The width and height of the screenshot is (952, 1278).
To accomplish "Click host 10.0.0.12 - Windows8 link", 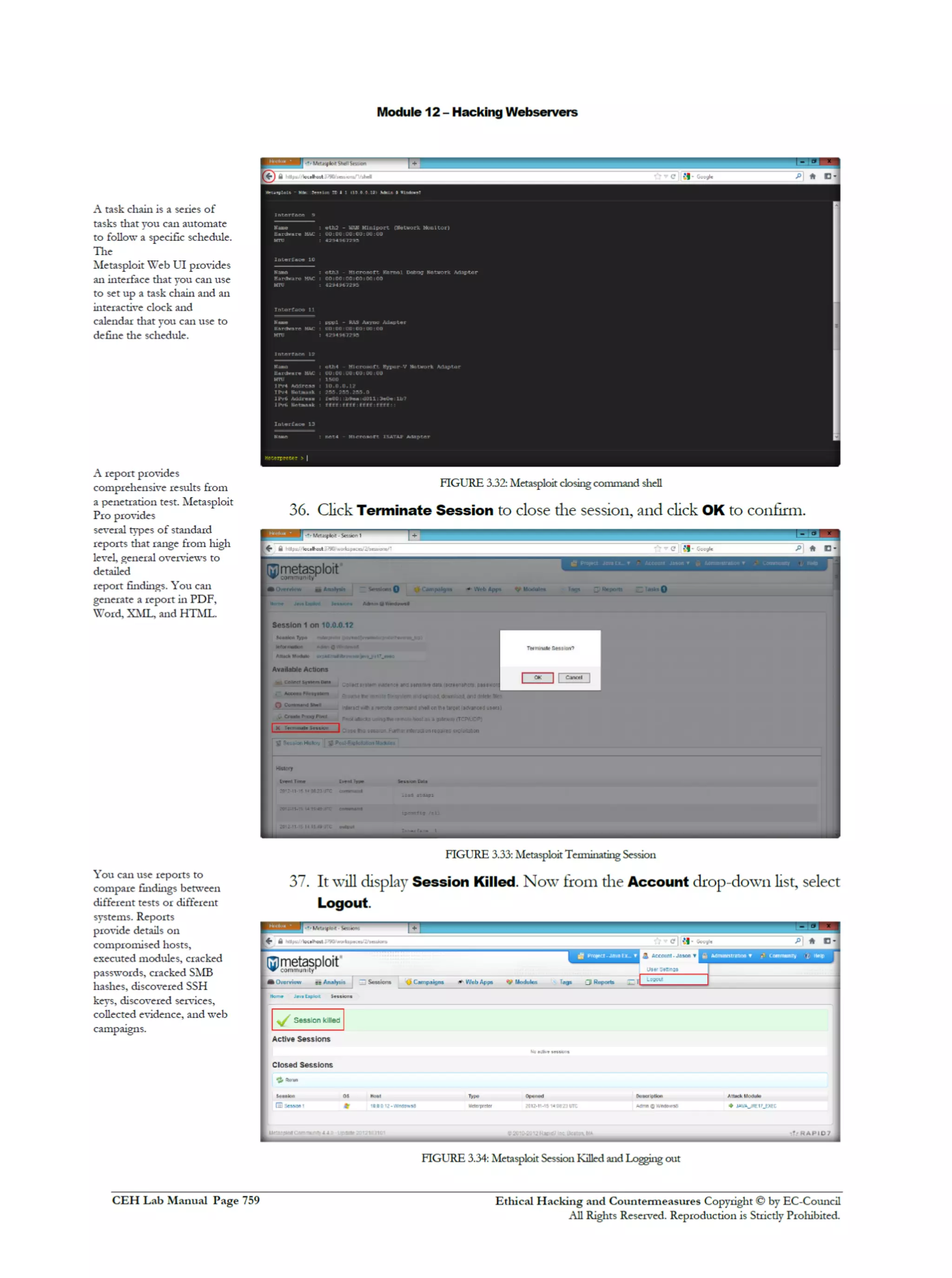I will click(393, 1106).
